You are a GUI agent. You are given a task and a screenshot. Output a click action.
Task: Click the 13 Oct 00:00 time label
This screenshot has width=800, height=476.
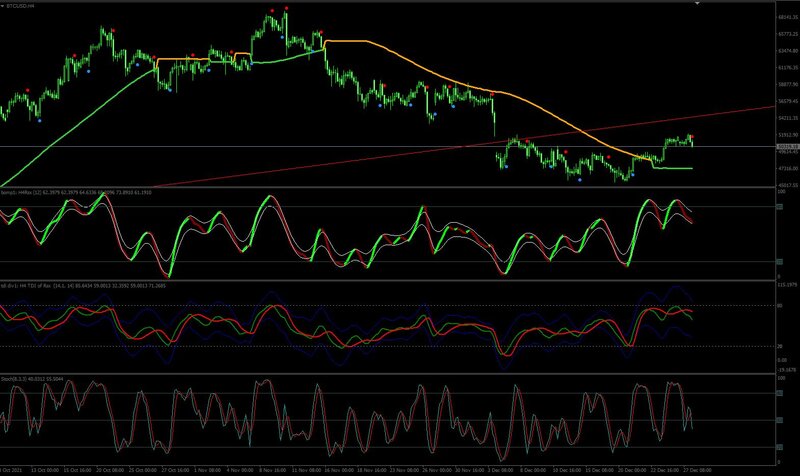coord(45,470)
